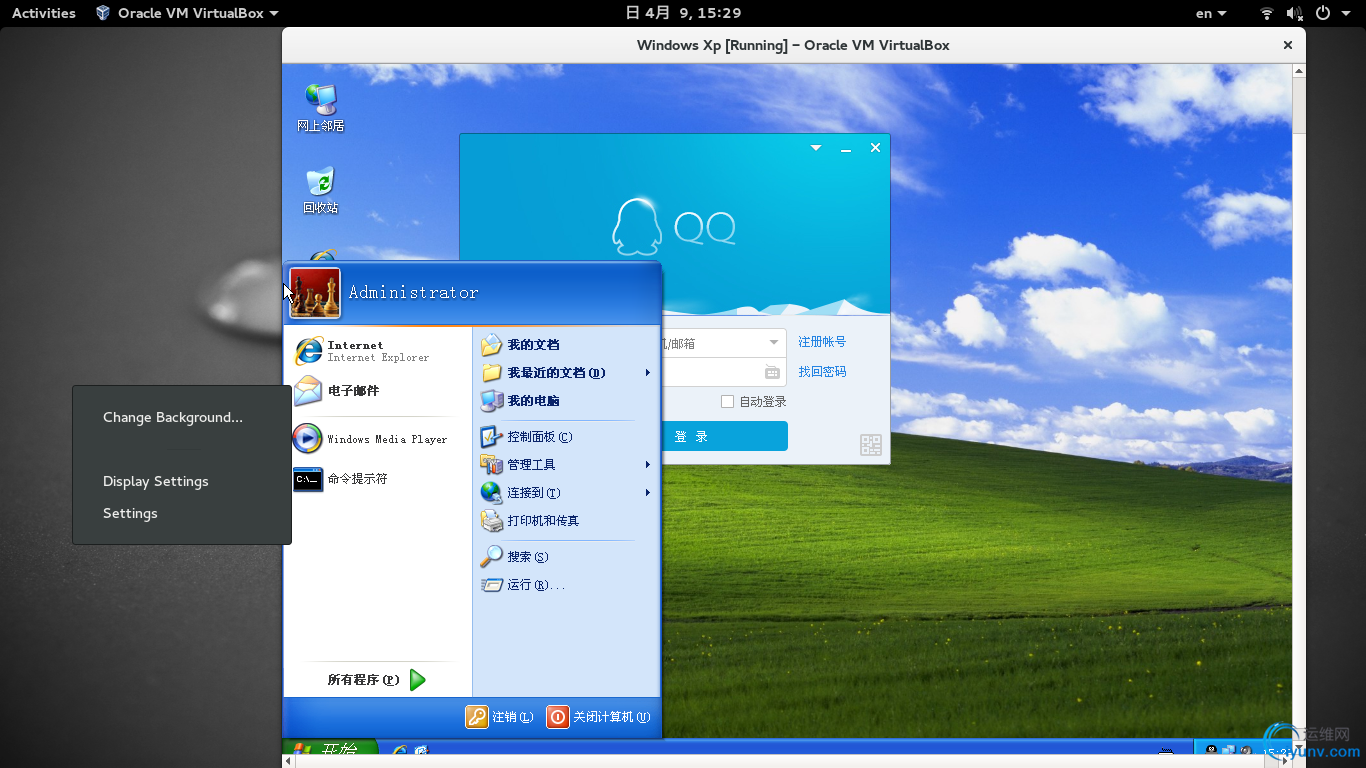Viewport: 1366px width, 768px height.
Task: Open the 回收站 recycle bin icon
Action: 320,190
